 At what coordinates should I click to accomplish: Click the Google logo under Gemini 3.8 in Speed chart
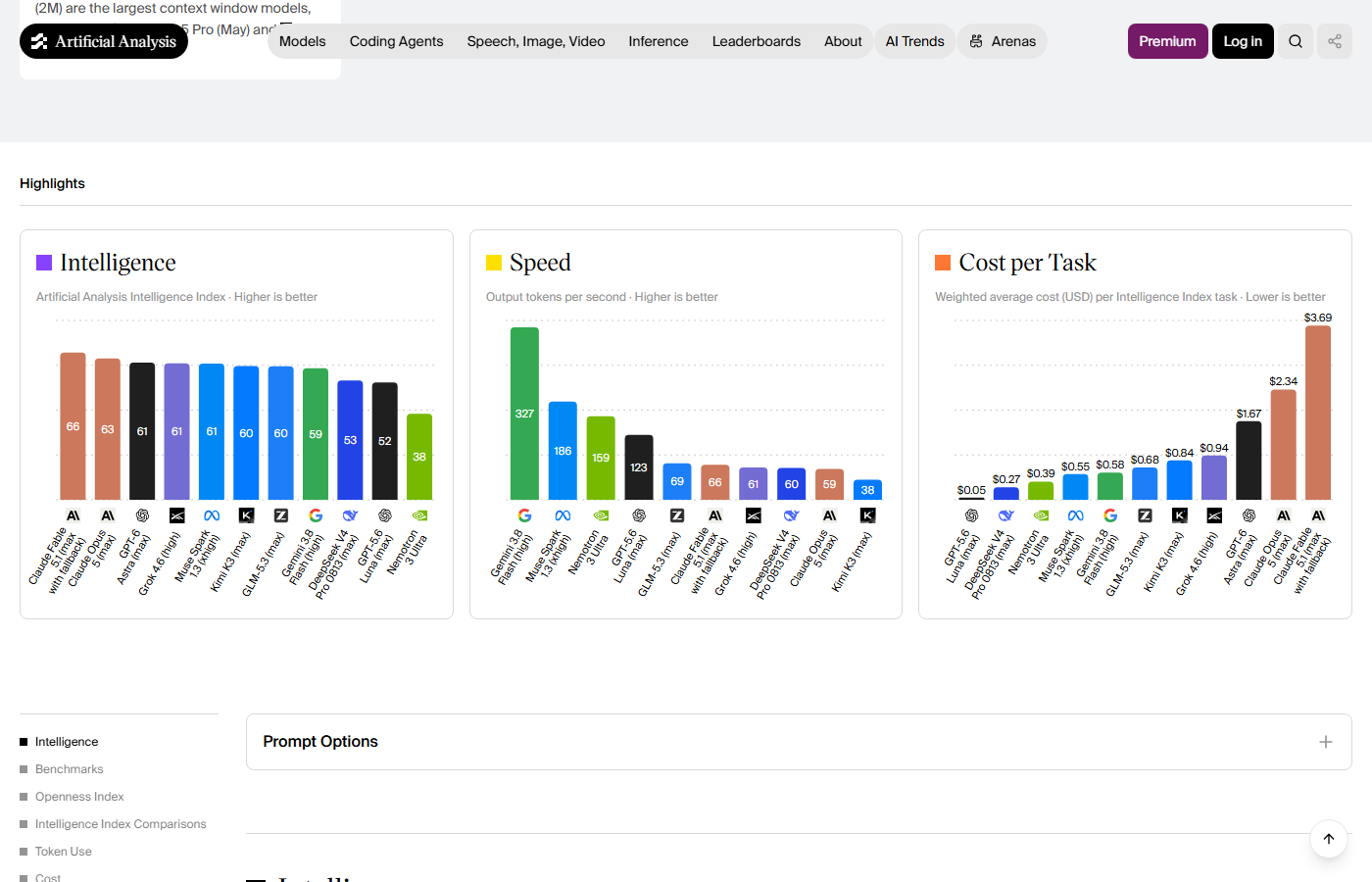(x=524, y=515)
